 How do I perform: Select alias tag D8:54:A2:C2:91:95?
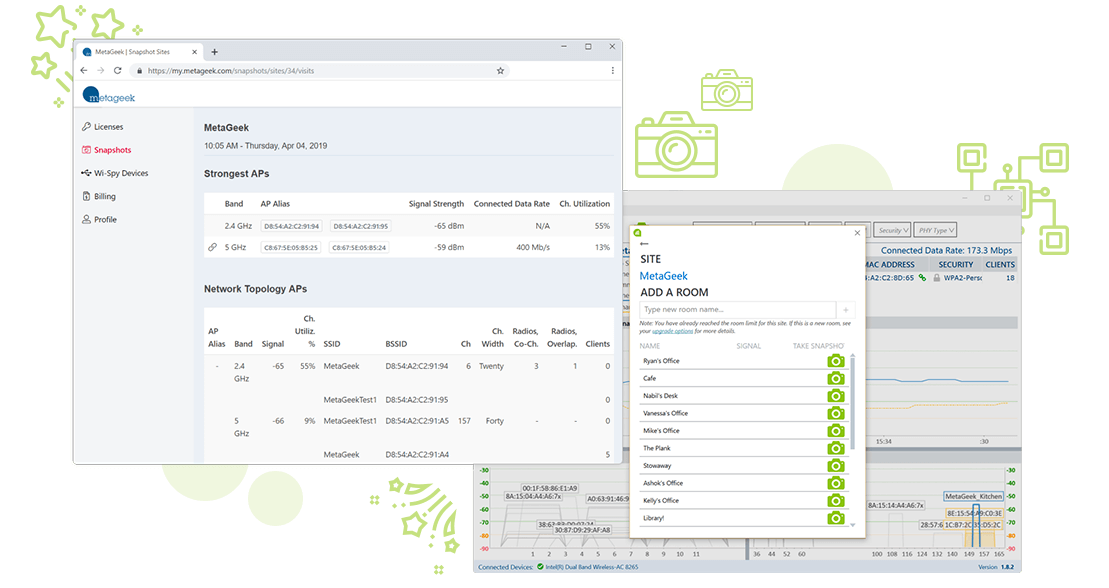pos(361,226)
